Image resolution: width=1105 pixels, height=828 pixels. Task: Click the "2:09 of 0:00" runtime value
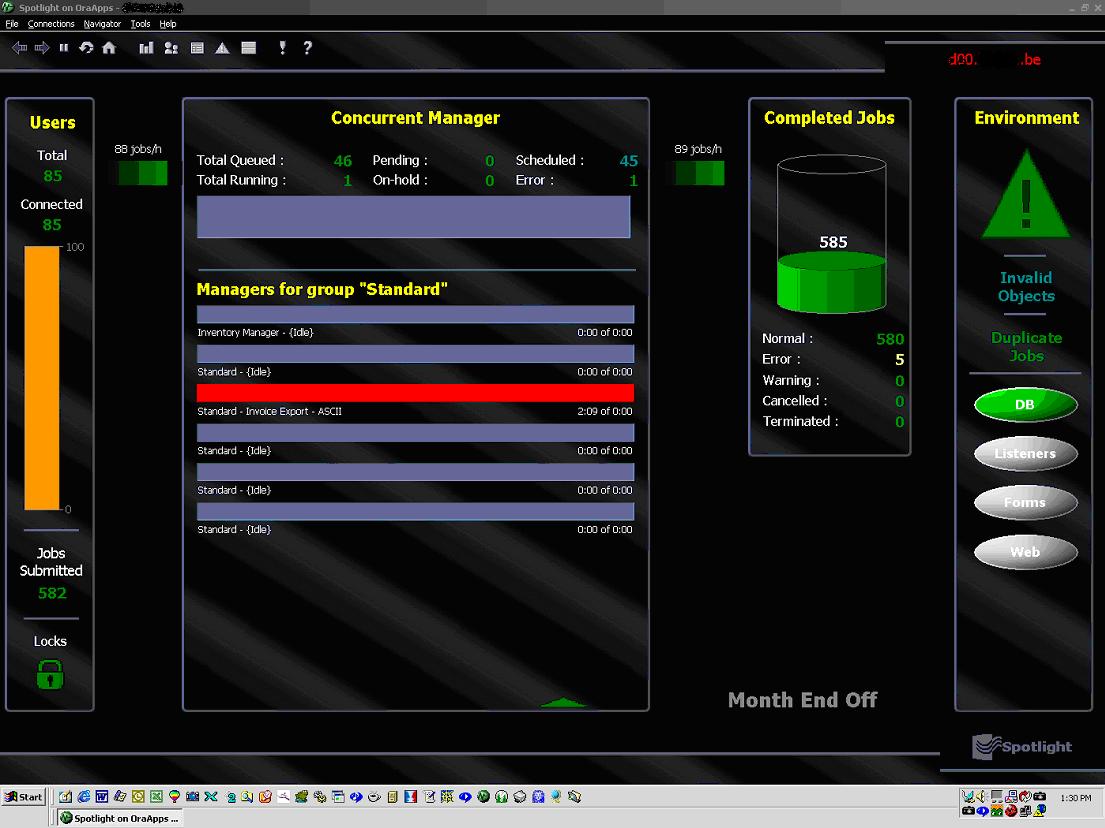click(605, 411)
